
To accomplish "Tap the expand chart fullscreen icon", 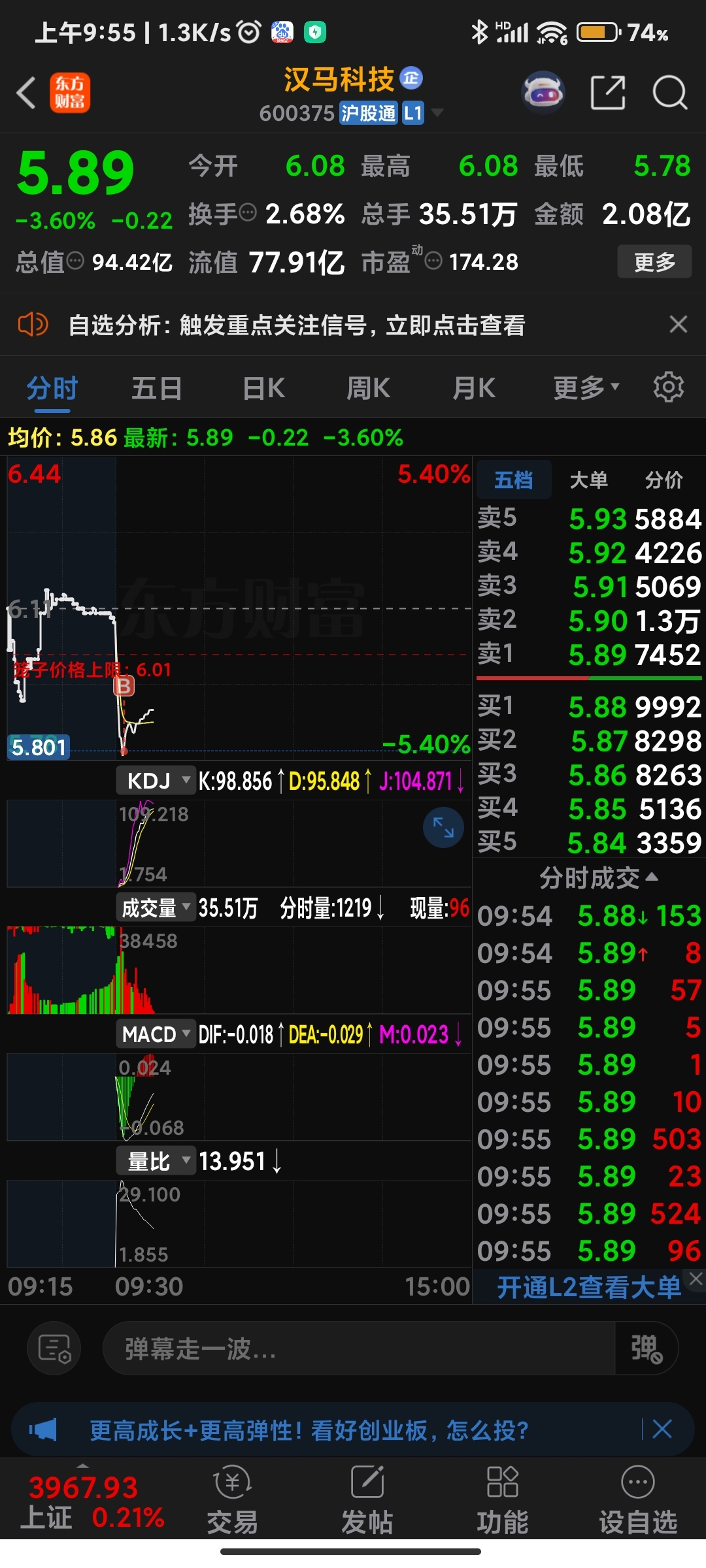I will (443, 828).
